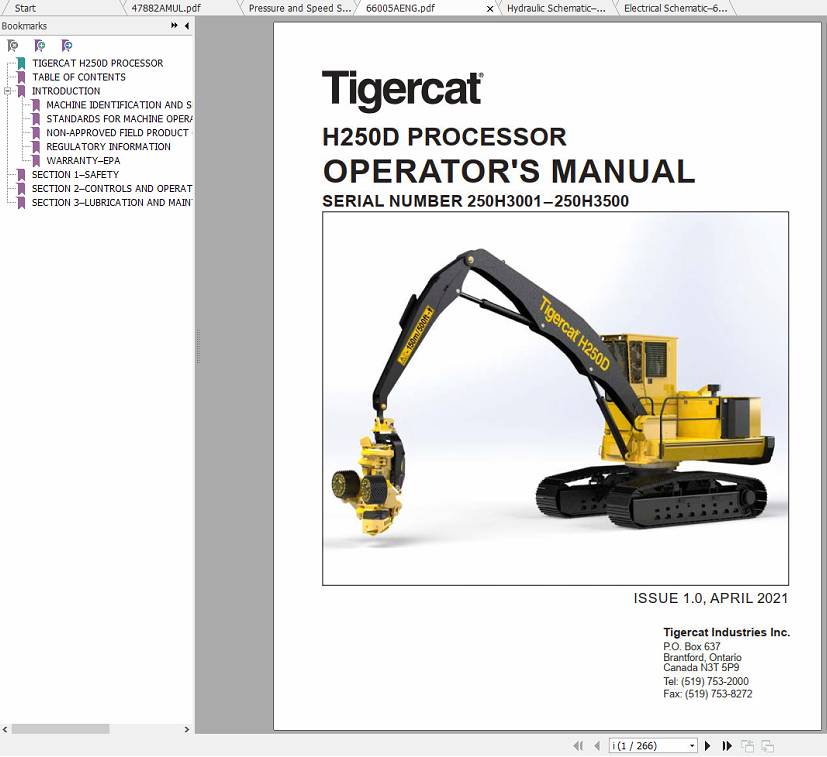Click the next page arrow

[x=708, y=746]
